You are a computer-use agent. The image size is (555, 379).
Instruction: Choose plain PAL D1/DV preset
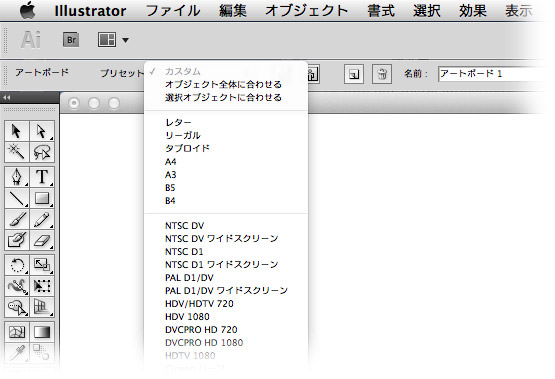226,278
